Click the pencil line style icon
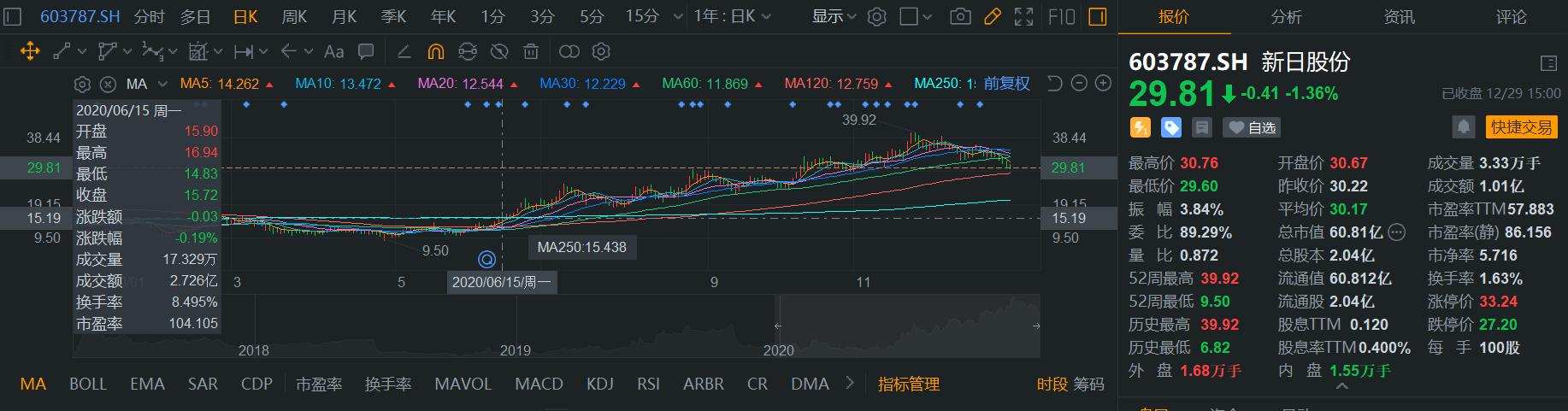This screenshot has width=1568, height=411. (404, 52)
